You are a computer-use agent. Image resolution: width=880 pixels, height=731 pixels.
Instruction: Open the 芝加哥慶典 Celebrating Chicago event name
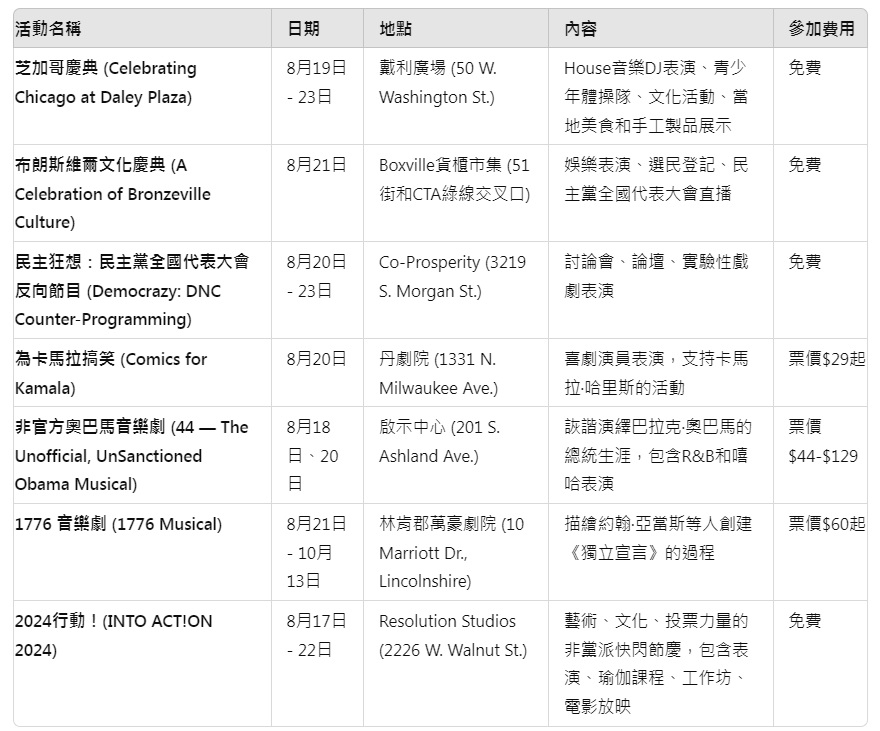tap(105, 83)
